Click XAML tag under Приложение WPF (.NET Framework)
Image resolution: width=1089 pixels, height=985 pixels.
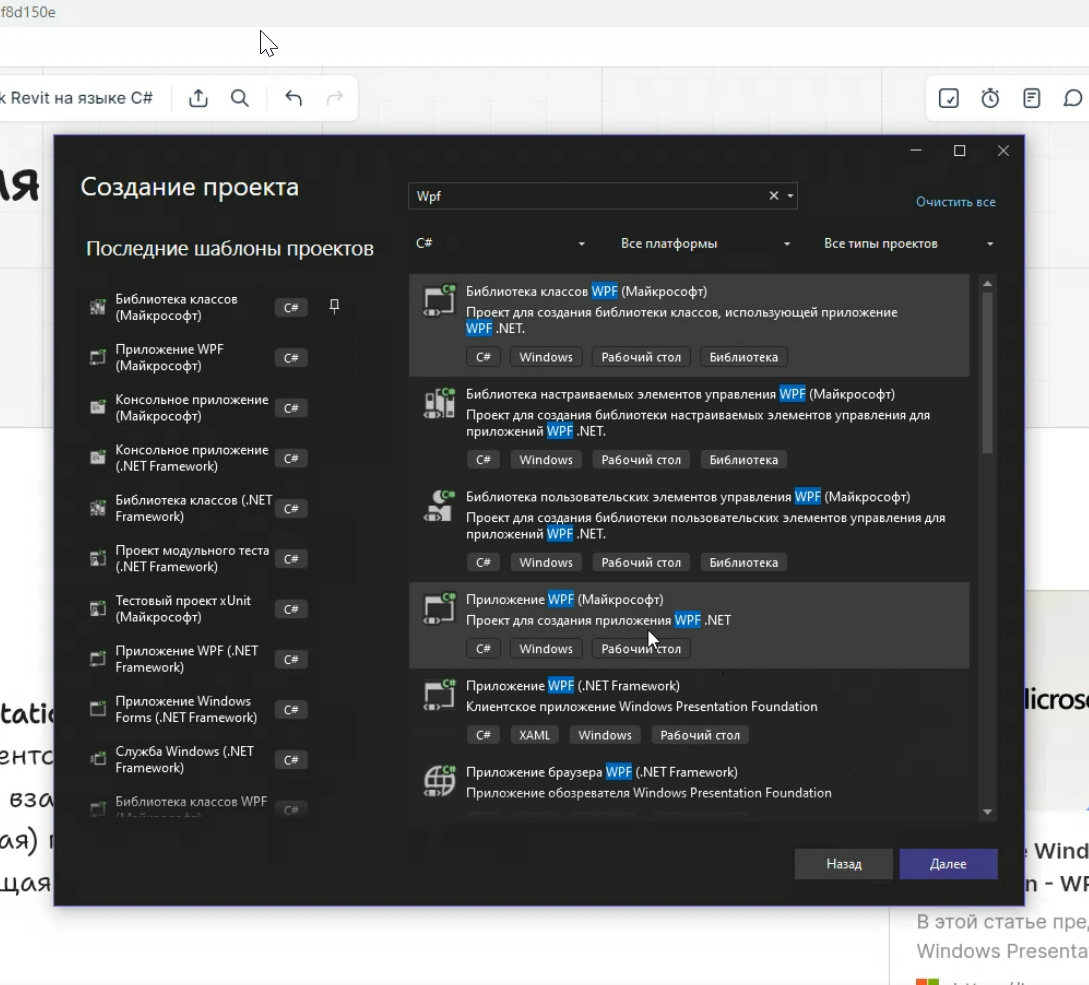pyautogui.click(x=534, y=735)
